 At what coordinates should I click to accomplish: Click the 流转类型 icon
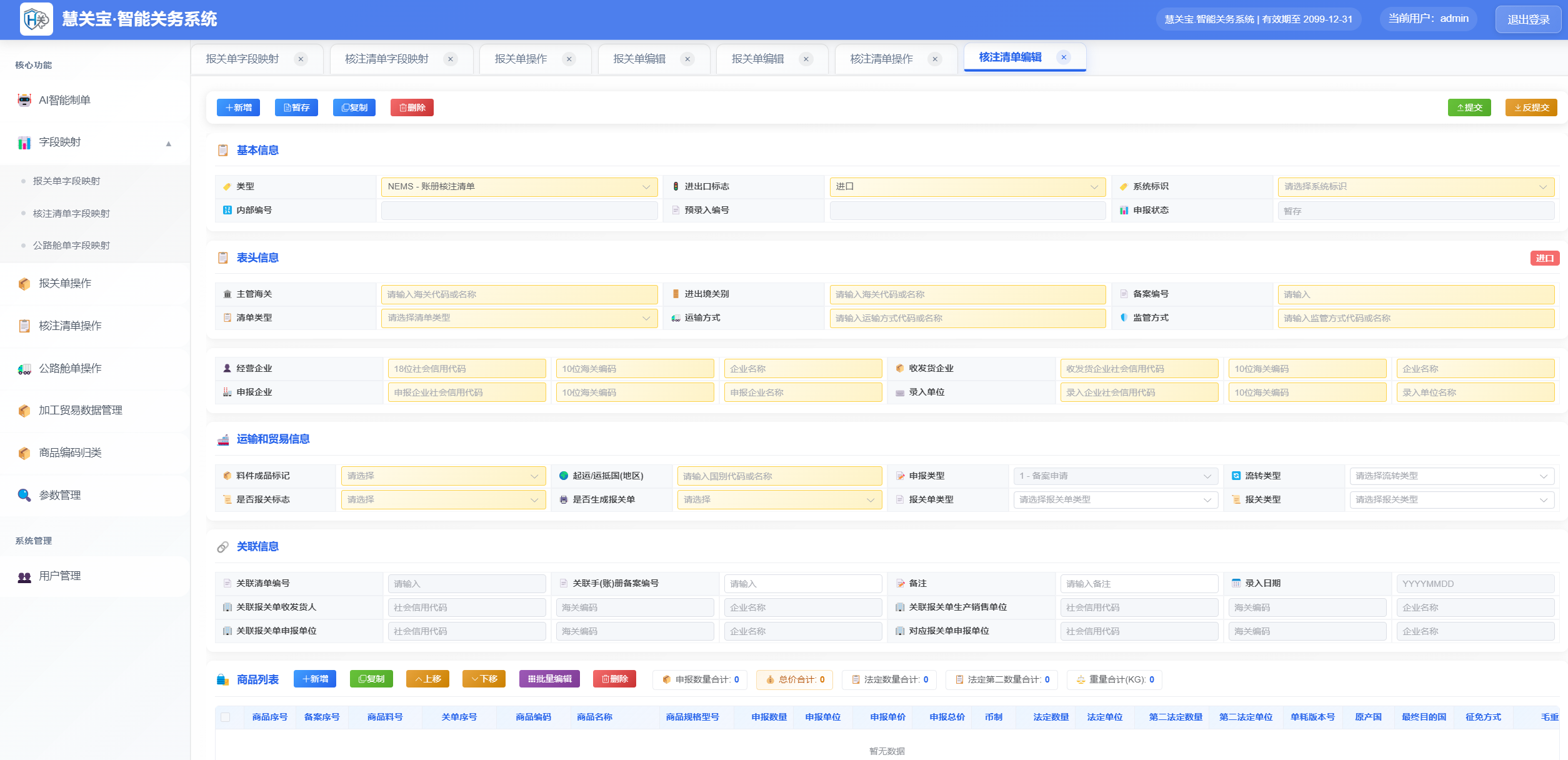pos(1236,476)
